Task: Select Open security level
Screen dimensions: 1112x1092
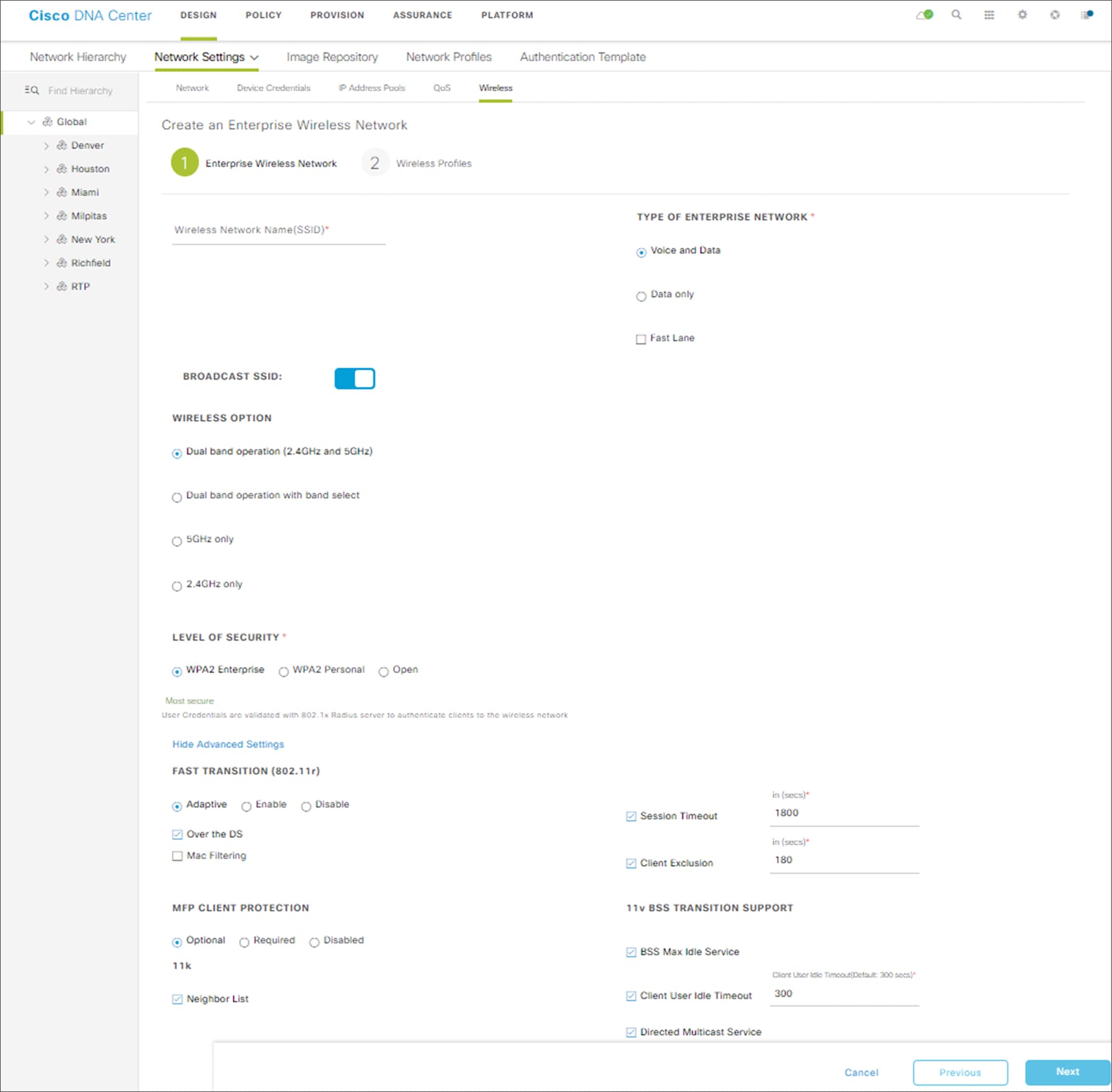Action: tap(383, 672)
